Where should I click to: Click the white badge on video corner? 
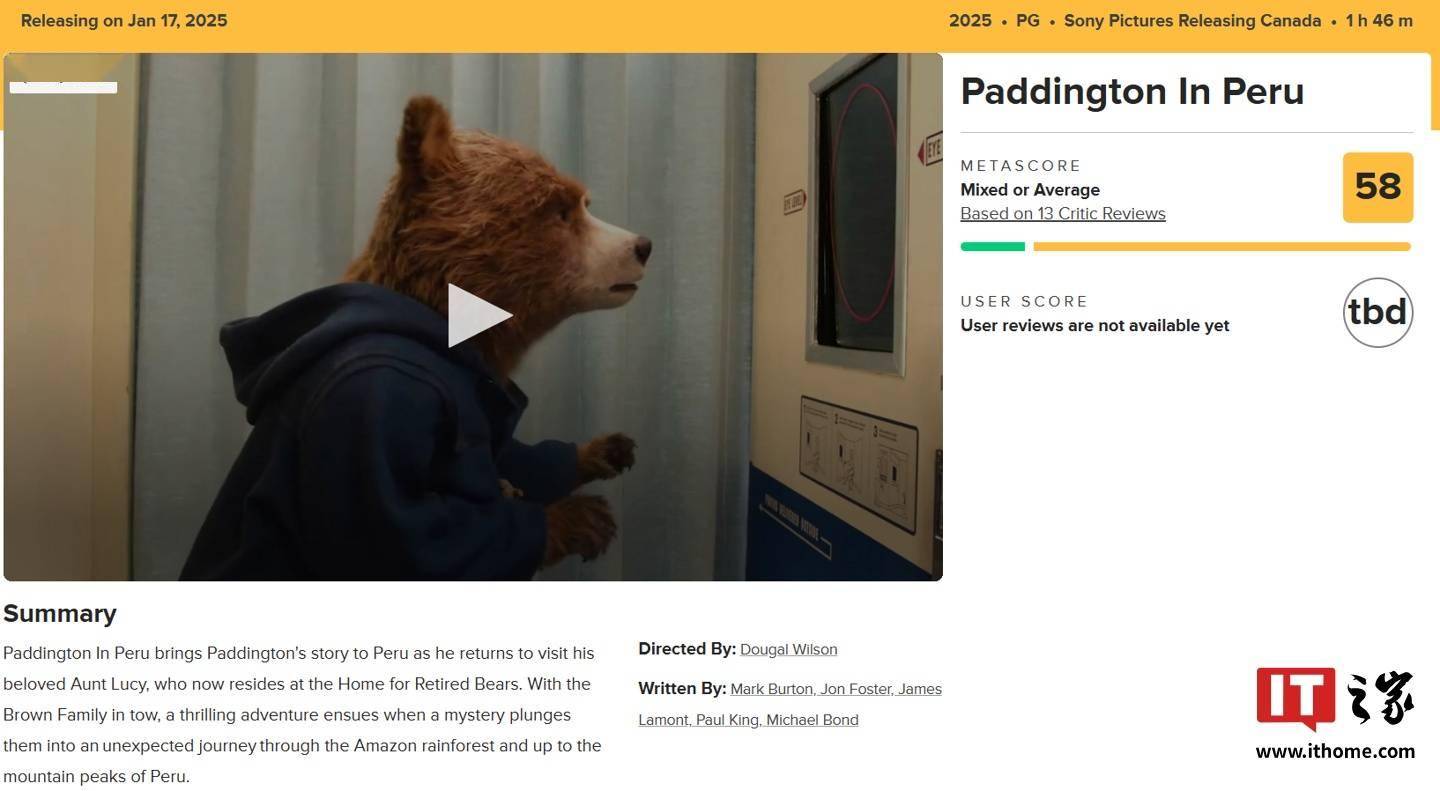point(63,86)
